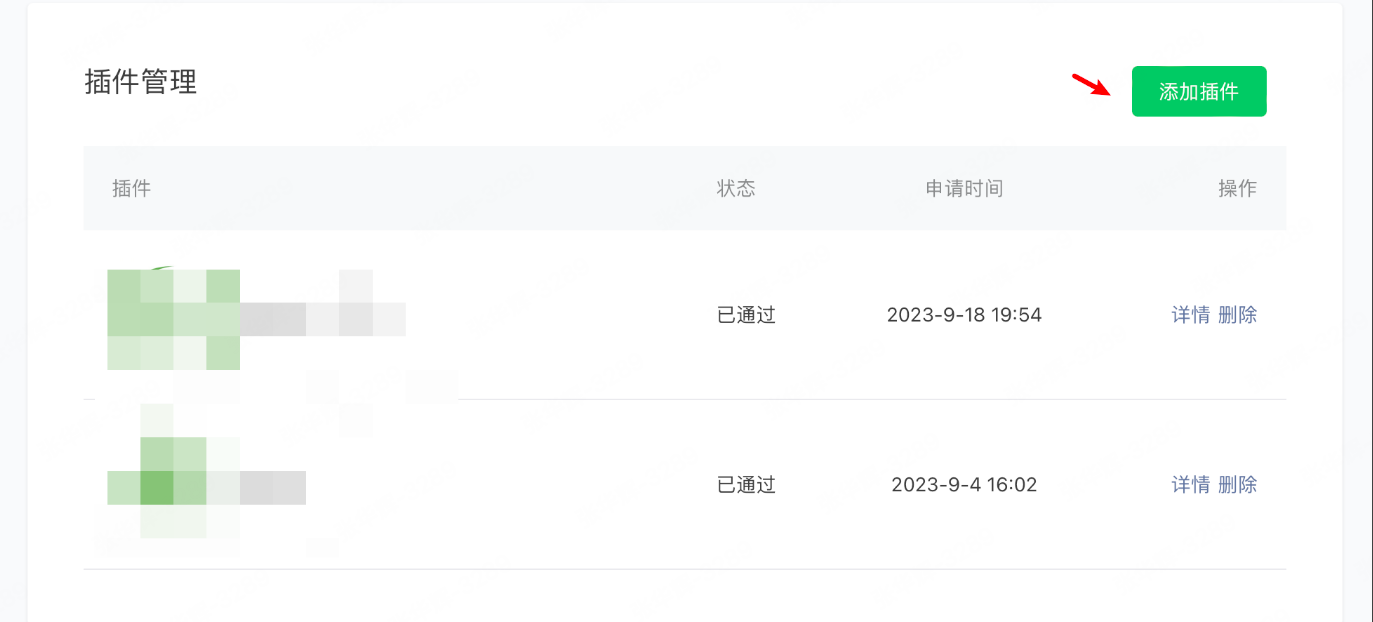Click the 插件 column header

tap(132, 188)
